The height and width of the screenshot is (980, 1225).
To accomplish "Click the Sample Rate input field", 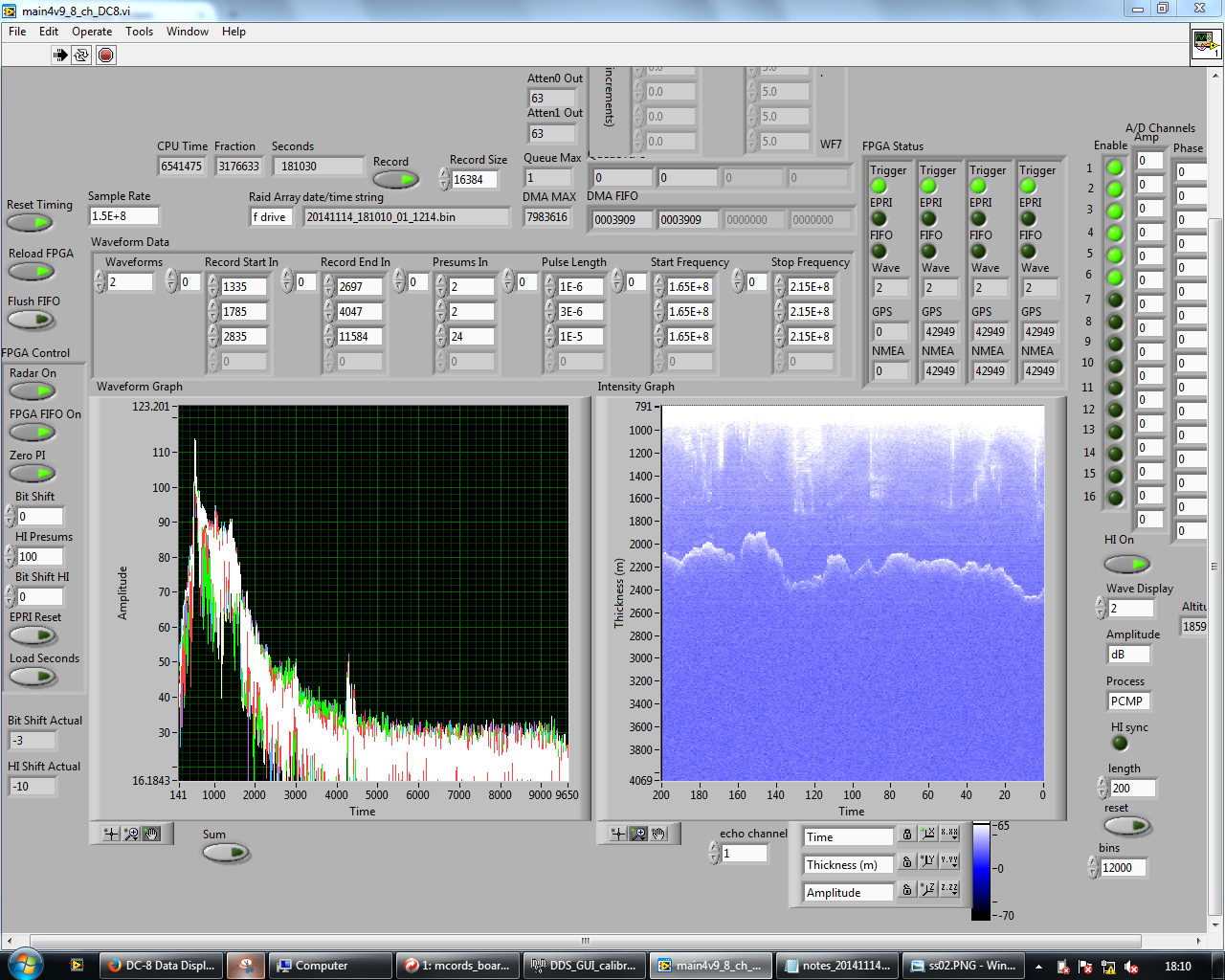I will [x=123, y=216].
